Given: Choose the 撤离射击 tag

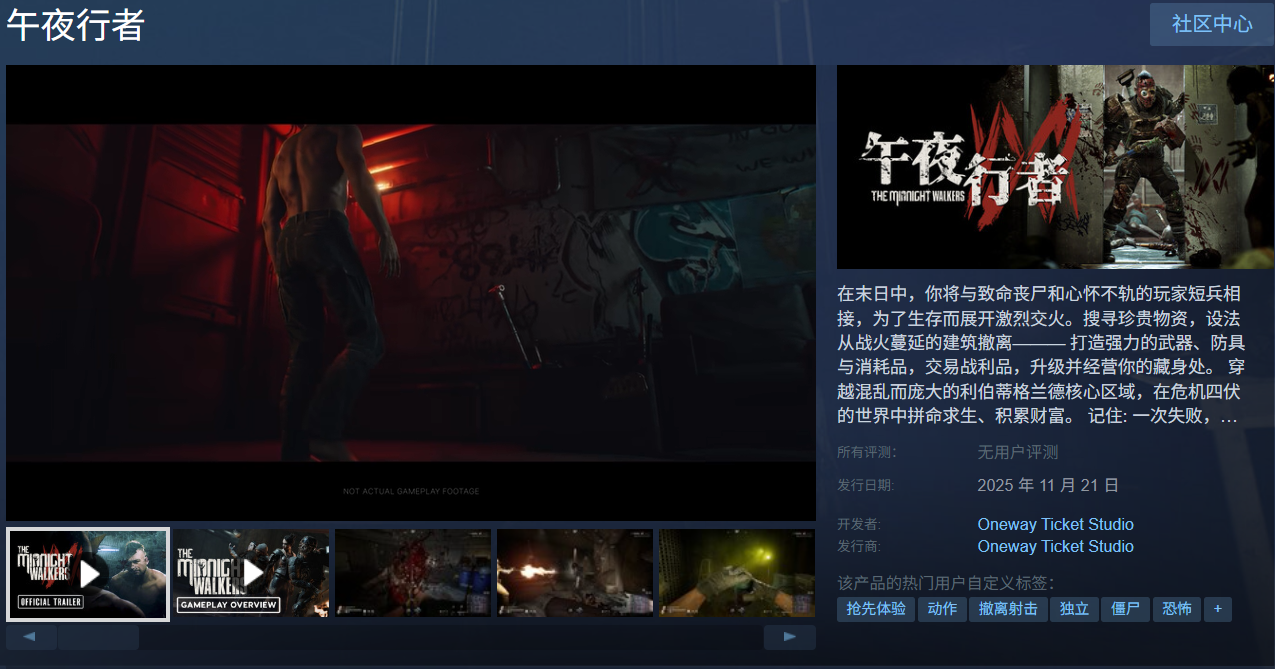Looking at the screenshot, I should [1007, 609].
